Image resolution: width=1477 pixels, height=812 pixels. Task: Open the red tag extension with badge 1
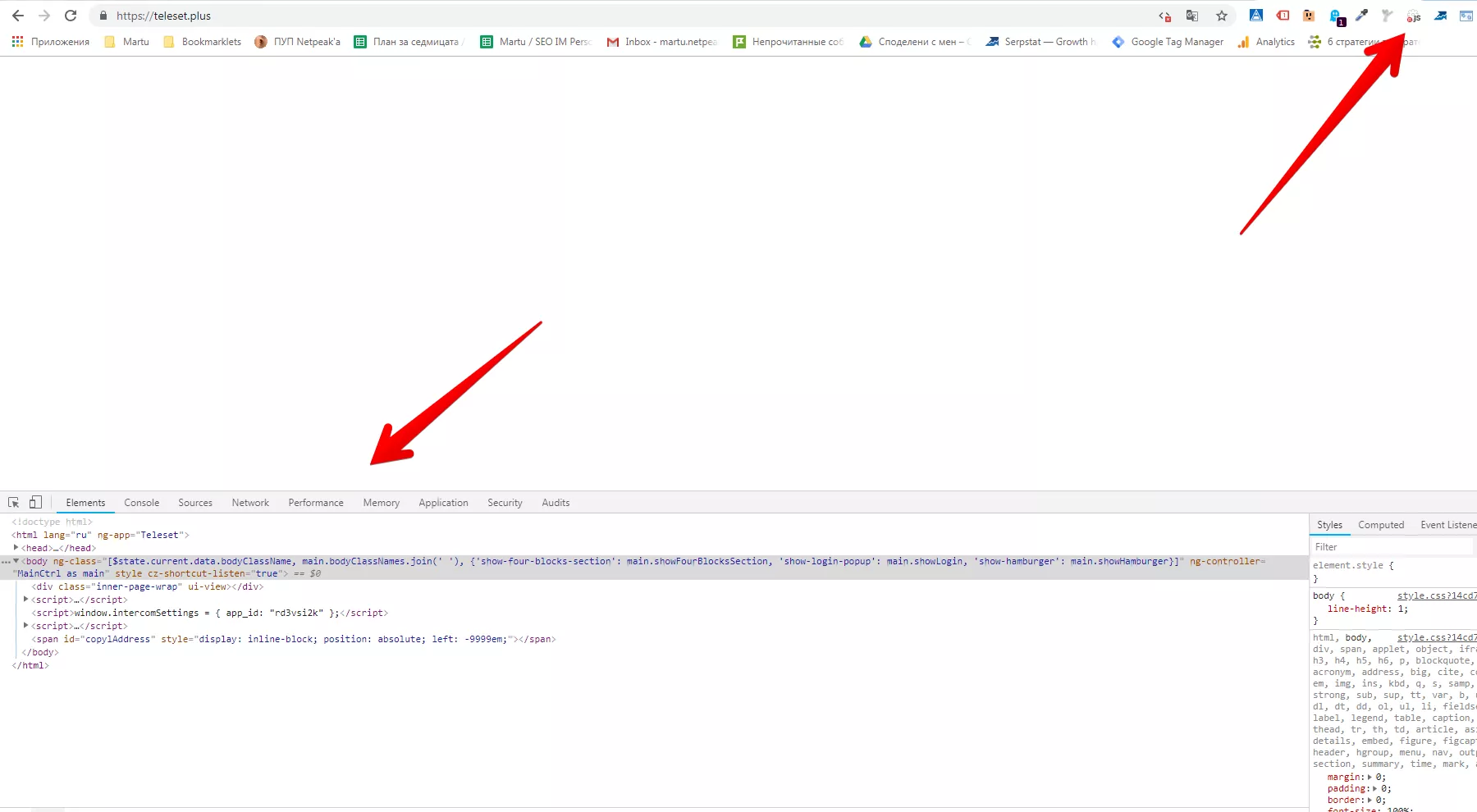[x=1283, y=15]
